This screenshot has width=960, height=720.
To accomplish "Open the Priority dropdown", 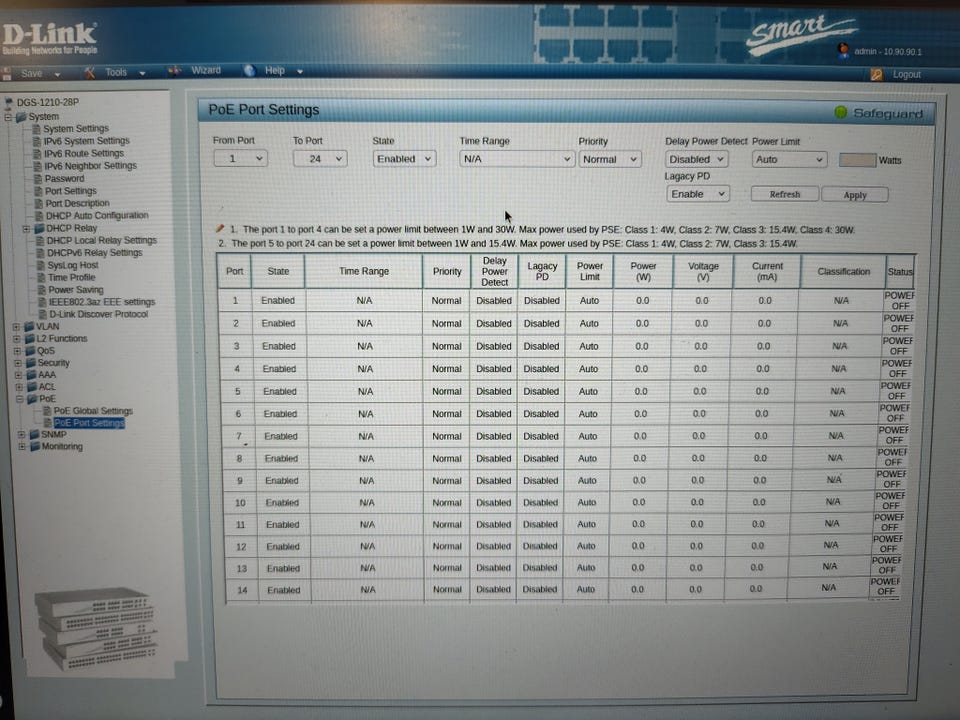I will coord(610,159).
